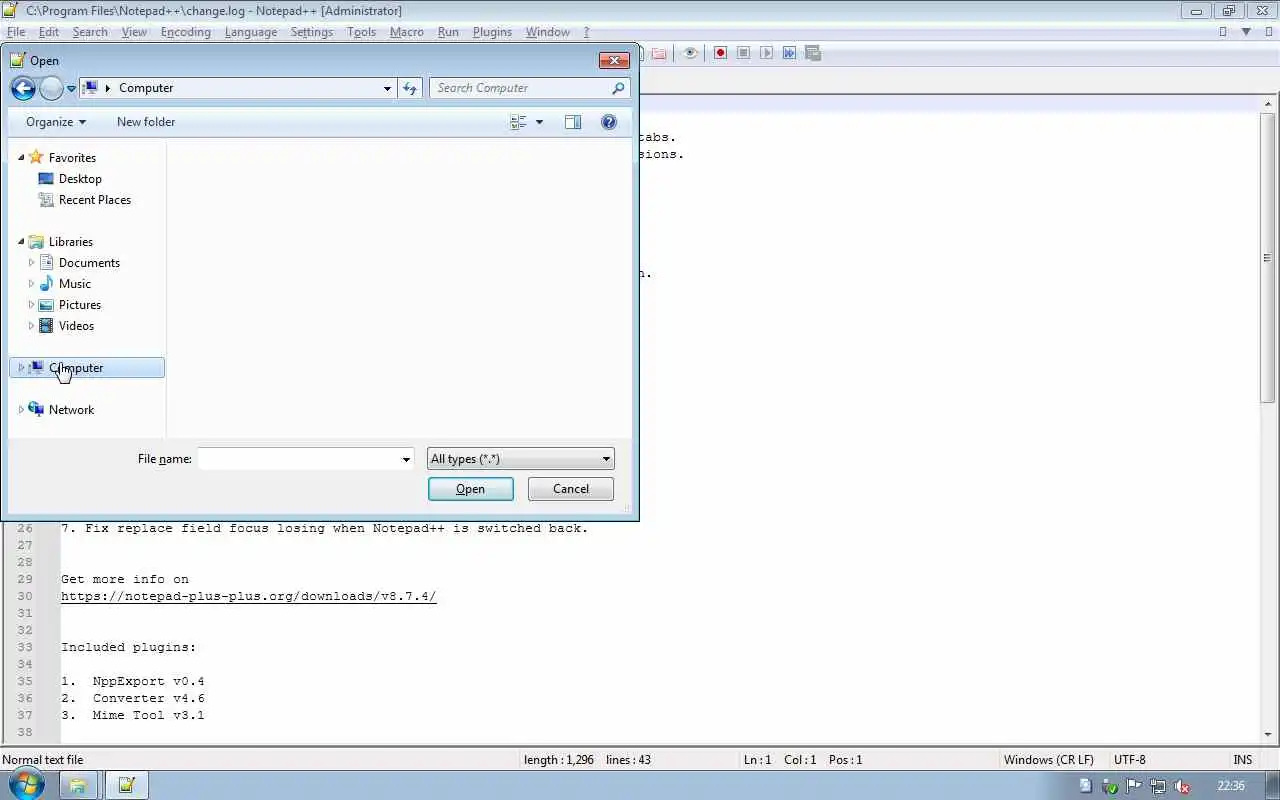This screenshot has height=800, width=1280.
Task: Expand the Computer node
Action: click(x=21, y=368)
